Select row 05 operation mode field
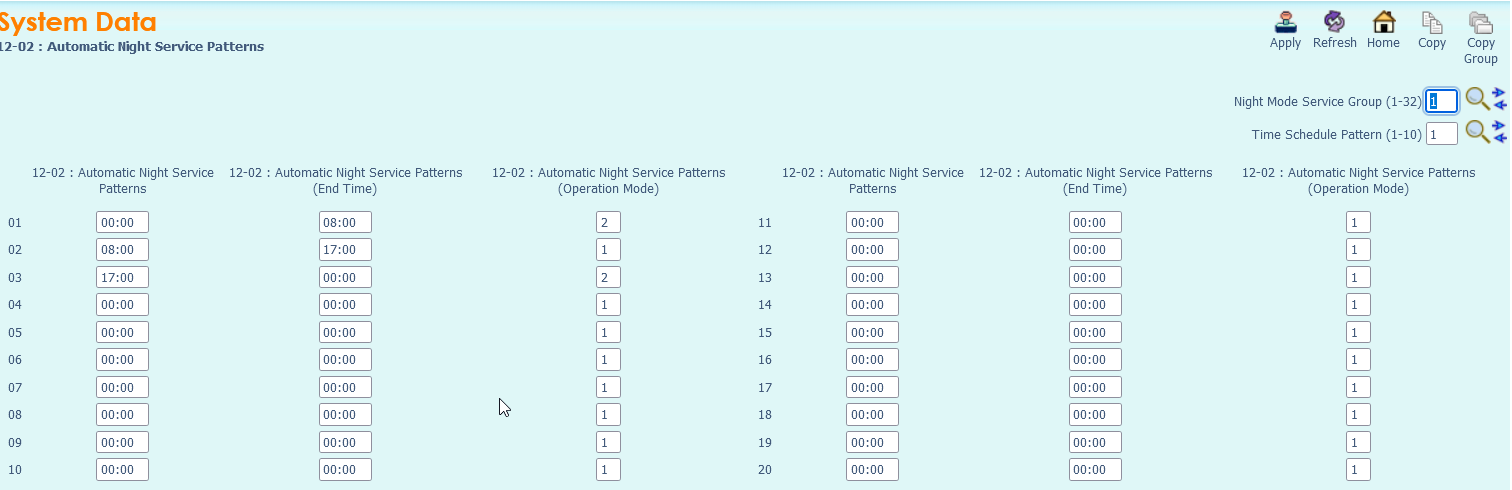Screen dimensions: 1512x490 (x=608, y=332)
